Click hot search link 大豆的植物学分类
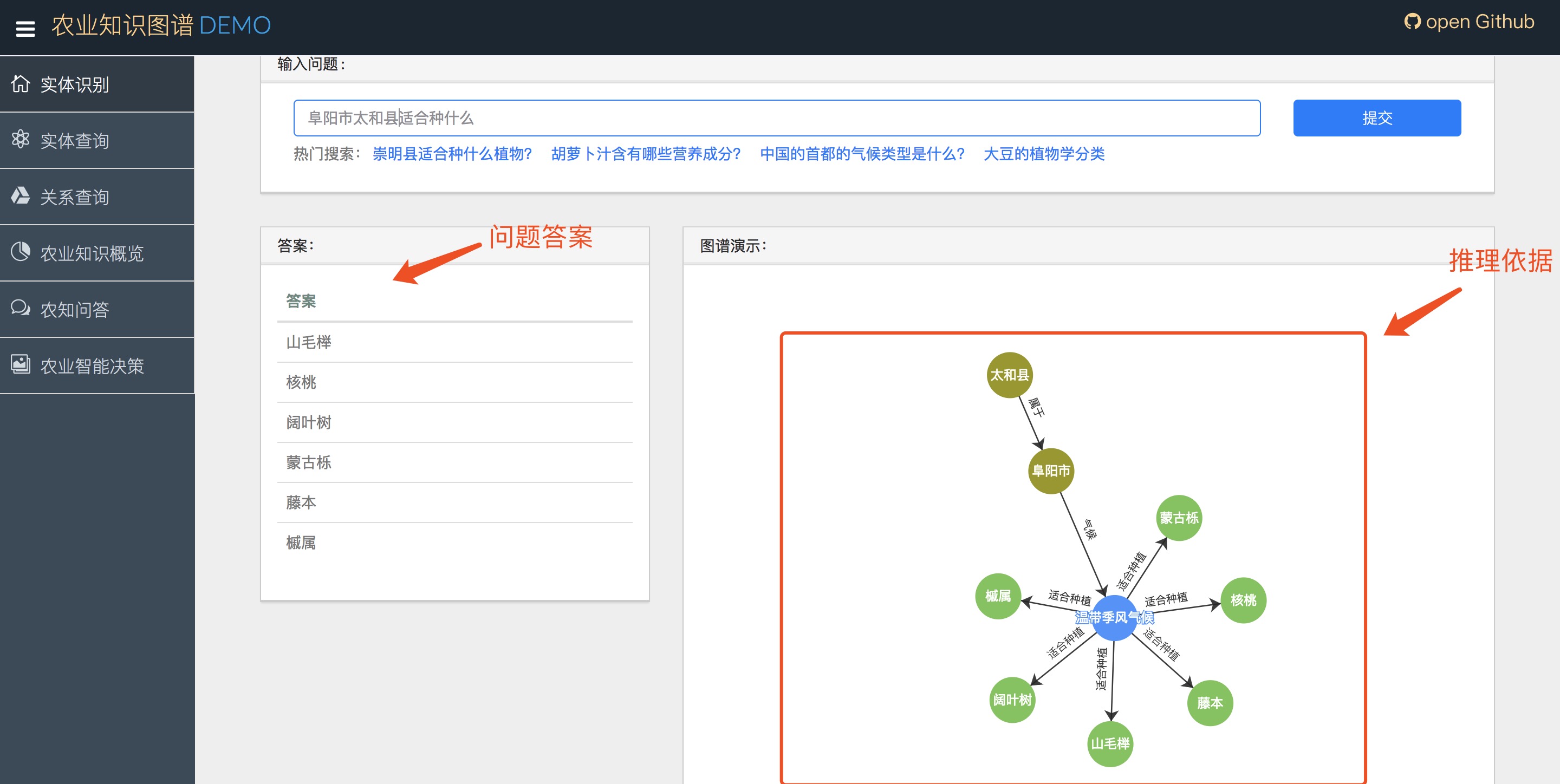 (1043, 154)
